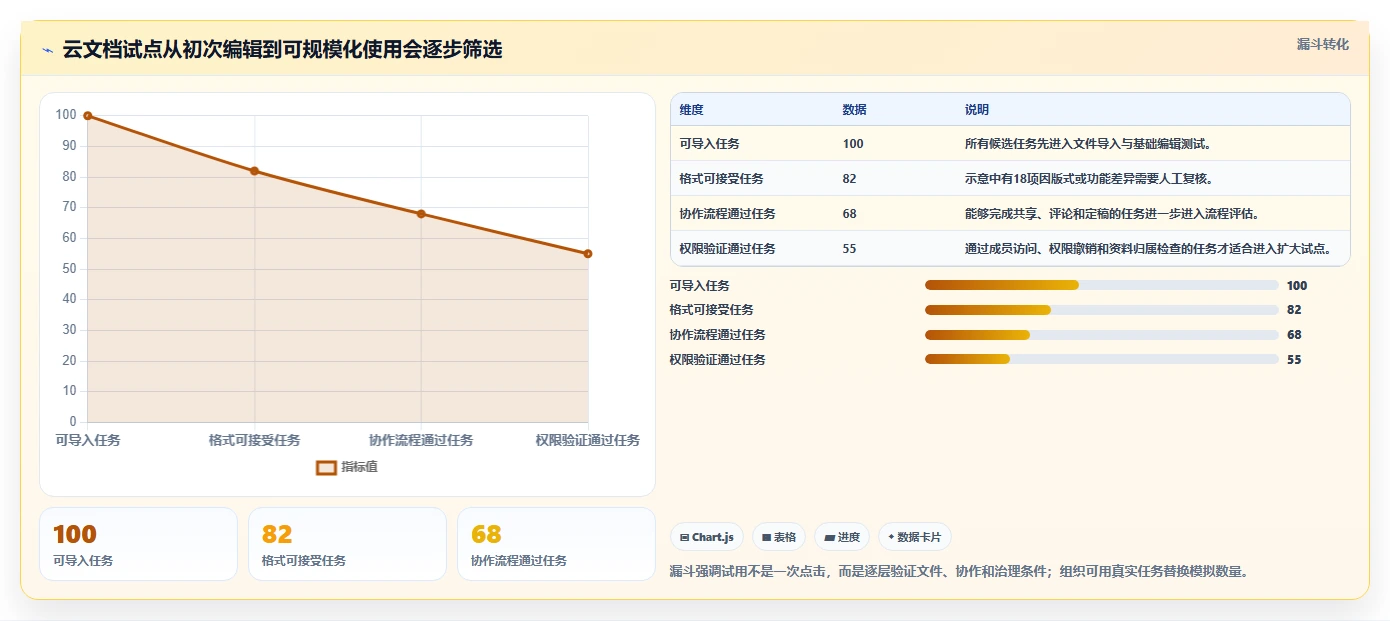Image resolution: width=1390 pixels, height=621 pixels.
Task: Click the 漏斗转化 tag in the header
Action: click(1322, 44)
